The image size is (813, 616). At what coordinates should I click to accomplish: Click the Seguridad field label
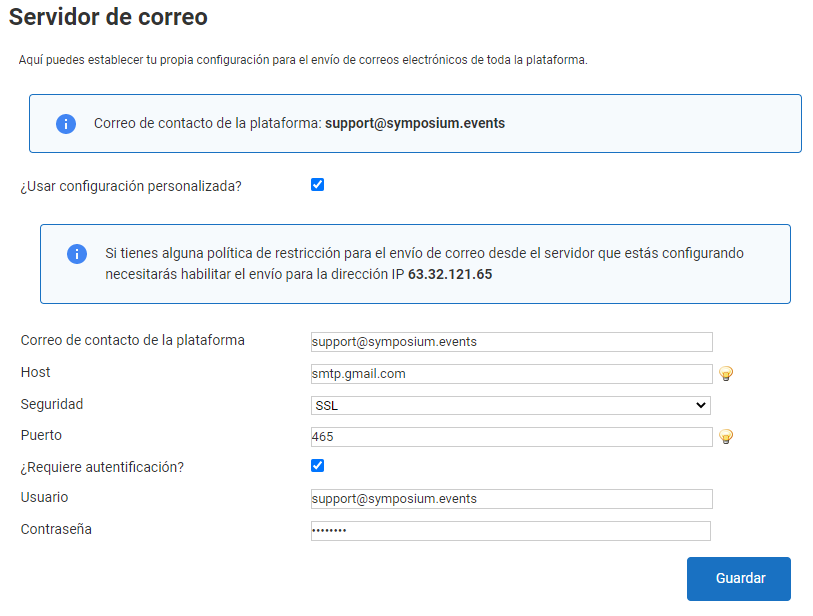52,405
